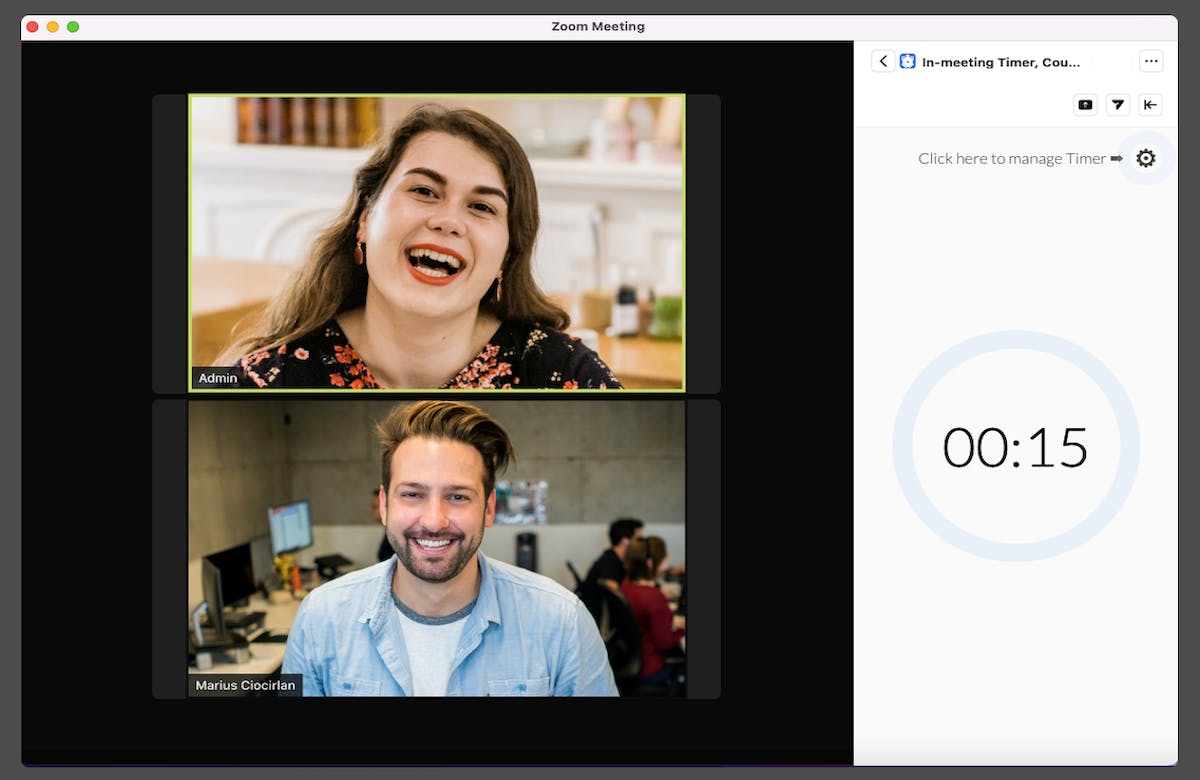Click the share screen icon in app panel
This screenshot has width=1200, height=780.
(1085, 105)
